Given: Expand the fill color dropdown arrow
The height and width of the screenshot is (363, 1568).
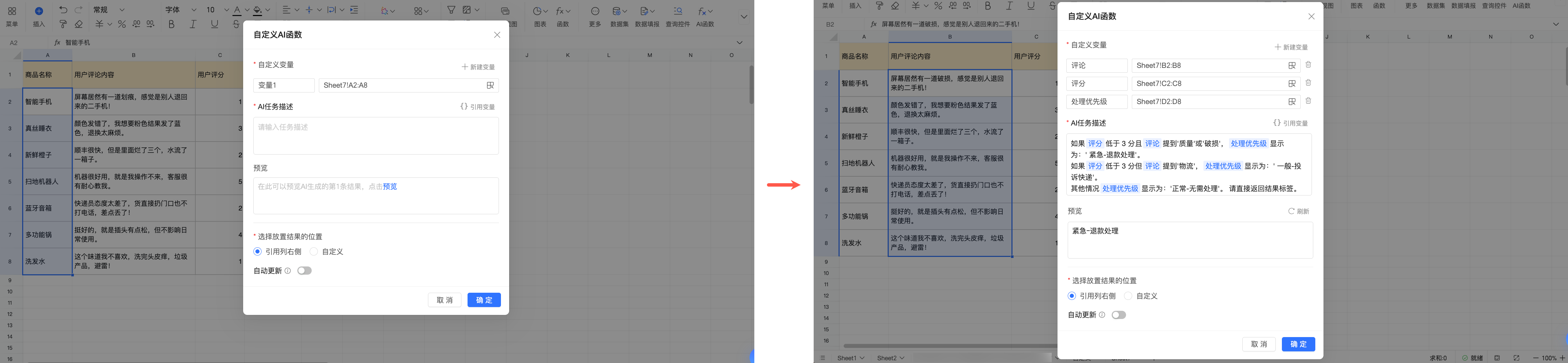Looking at the screenshot, I should [x=268, y=10].
